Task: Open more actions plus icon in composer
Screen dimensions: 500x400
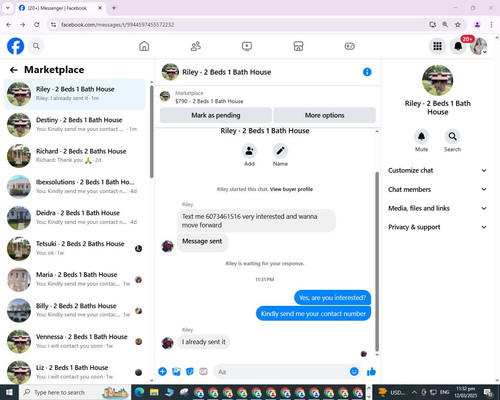Action: coord(162,371)
